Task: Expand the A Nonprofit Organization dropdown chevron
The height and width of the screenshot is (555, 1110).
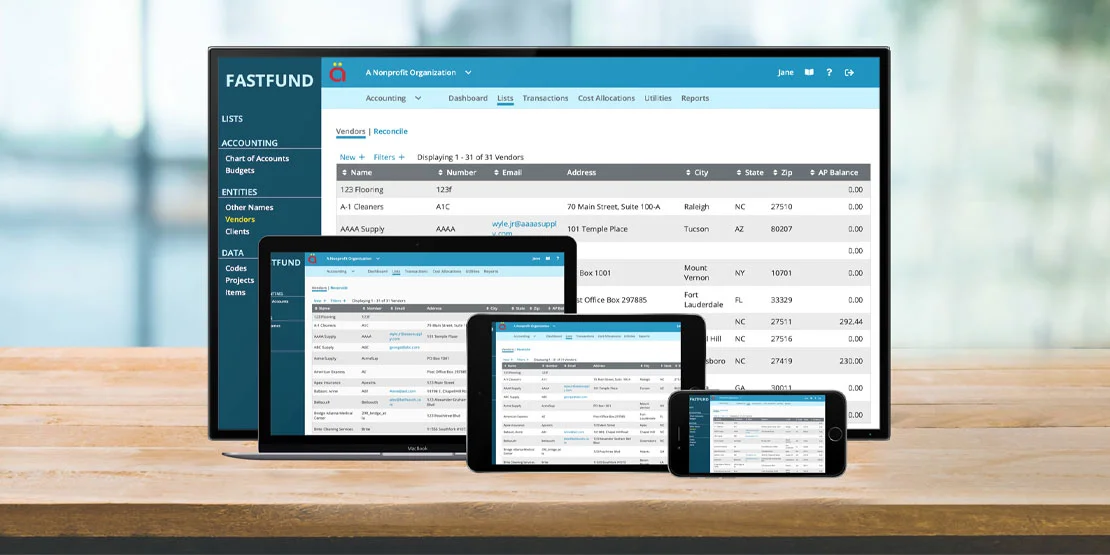Action: pyautogui.click(x=468, y=72)
